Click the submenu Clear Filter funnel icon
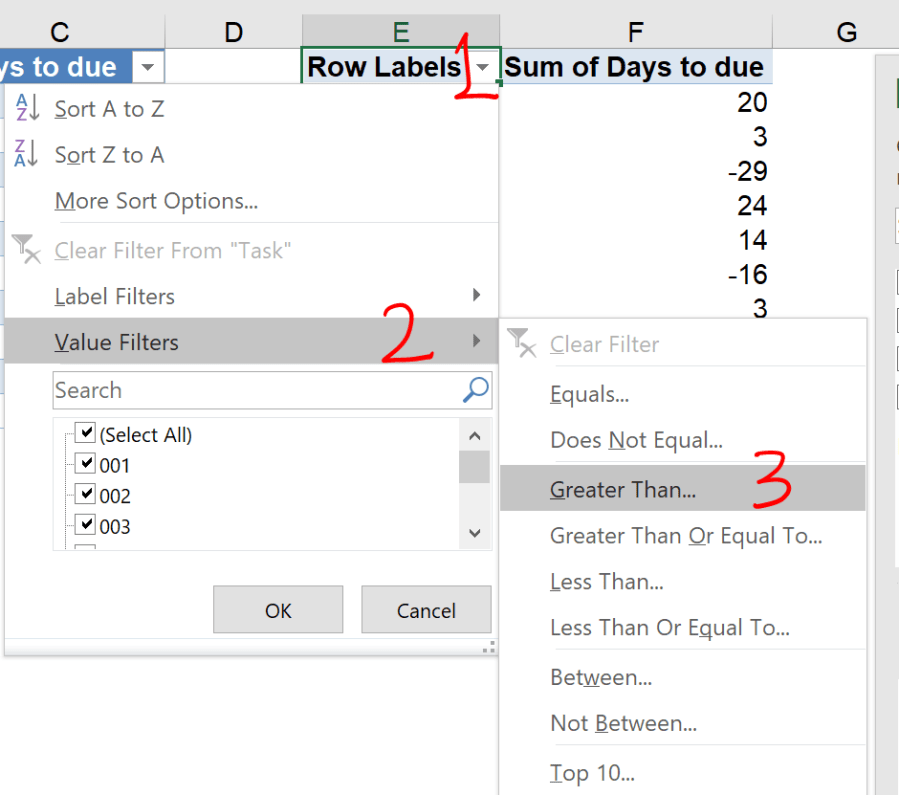This screenshot has height=795, width=899. pyautogui.click(x=522, y=344)
